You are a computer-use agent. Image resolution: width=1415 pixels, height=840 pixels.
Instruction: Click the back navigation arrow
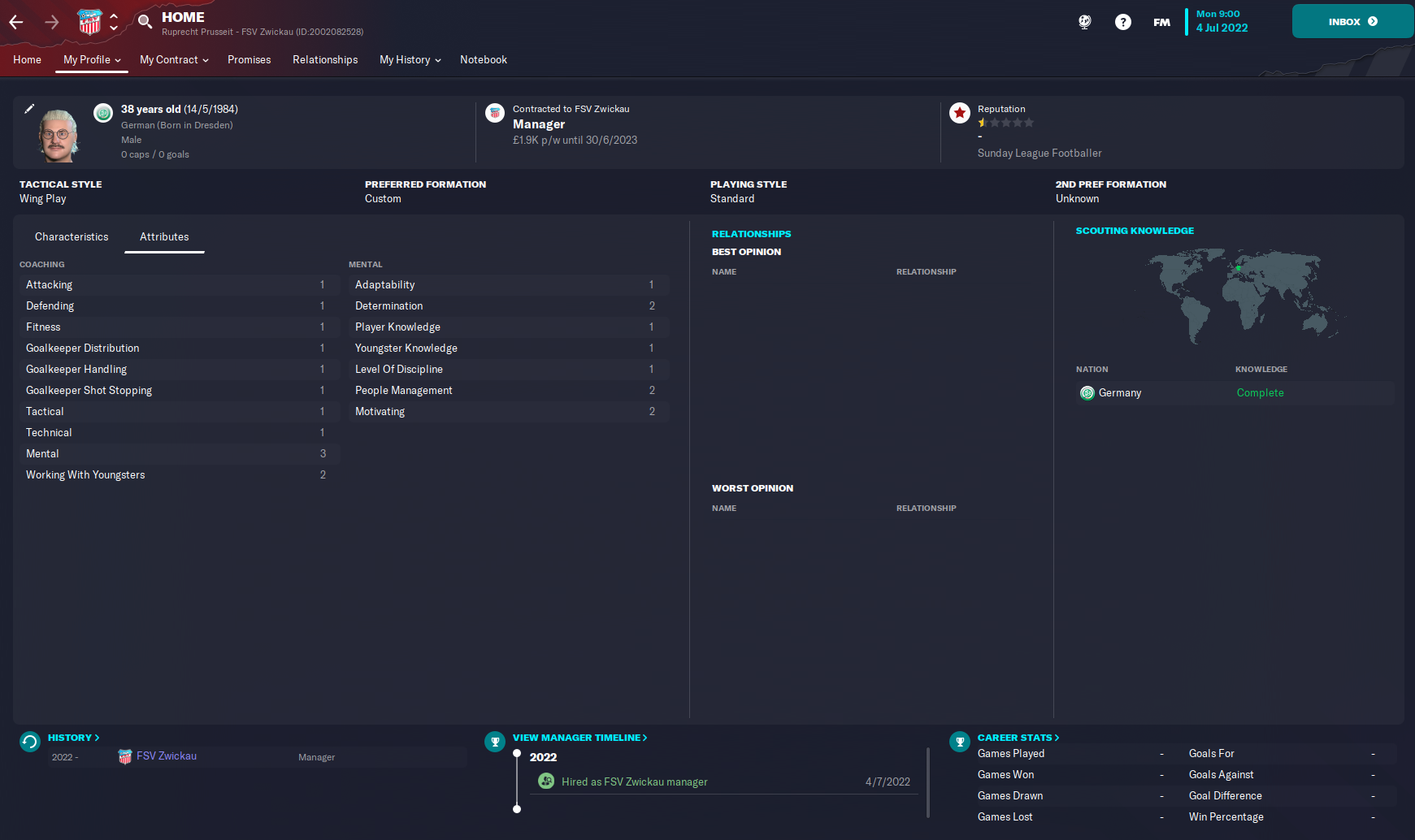click(x=16, y=22)
